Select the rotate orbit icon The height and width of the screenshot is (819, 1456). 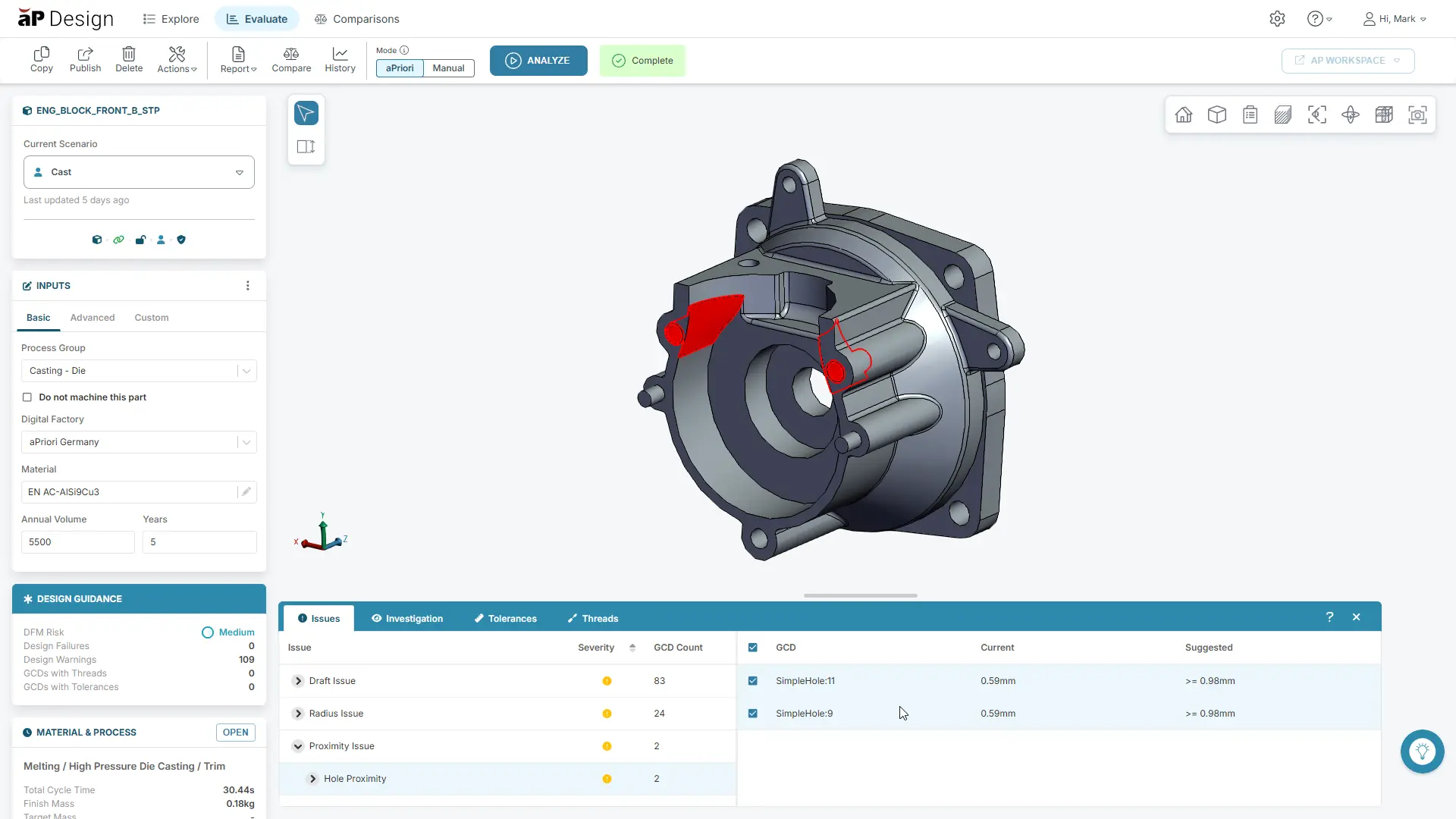1351,115
